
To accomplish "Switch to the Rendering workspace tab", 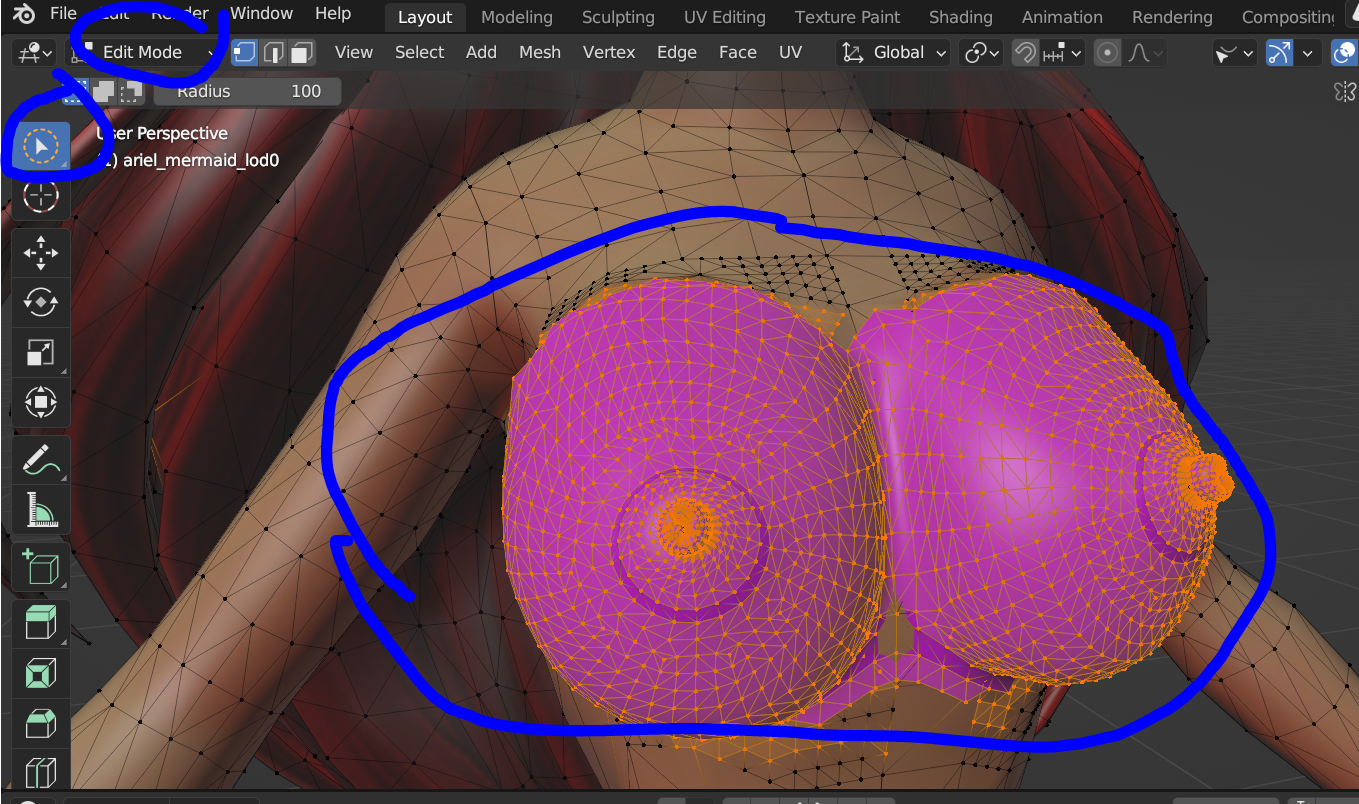I will (x=1172, y=17).
